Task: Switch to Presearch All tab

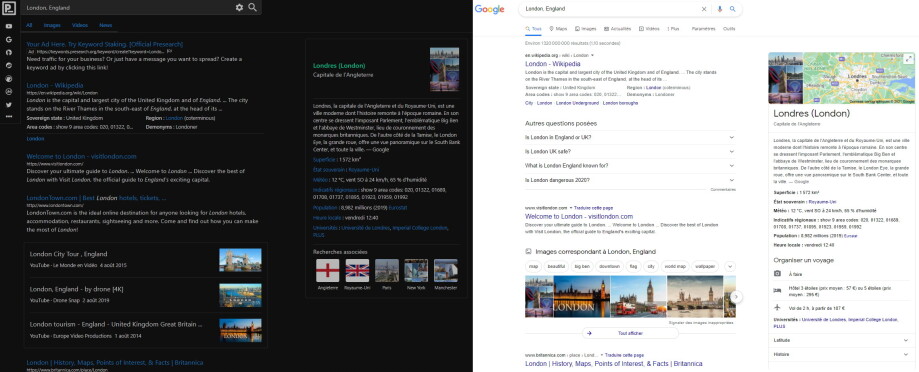Action: (x=29, y=25)
